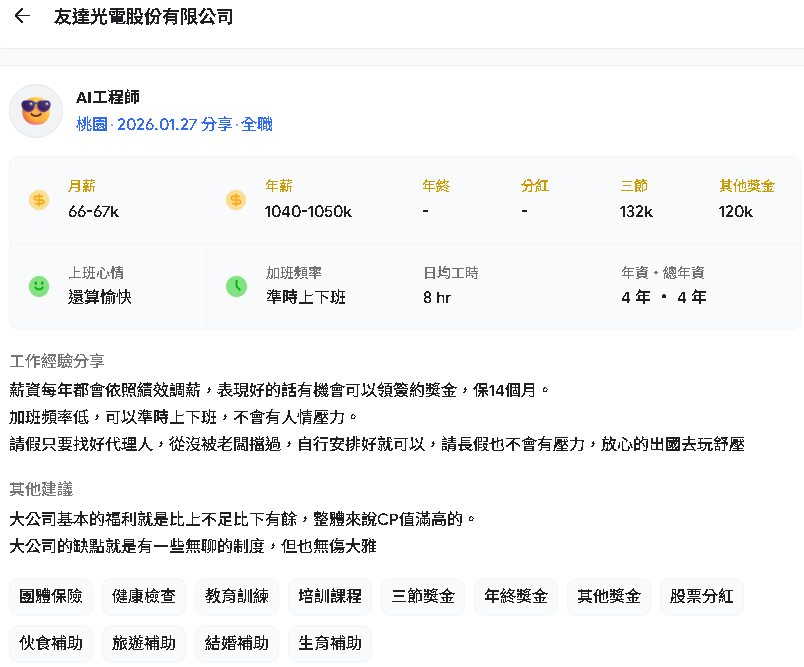The width and height of the screenshot is (804, 667).
Task: Click the 工作經驗分享 section heading
Action: (x=57, y=361)
